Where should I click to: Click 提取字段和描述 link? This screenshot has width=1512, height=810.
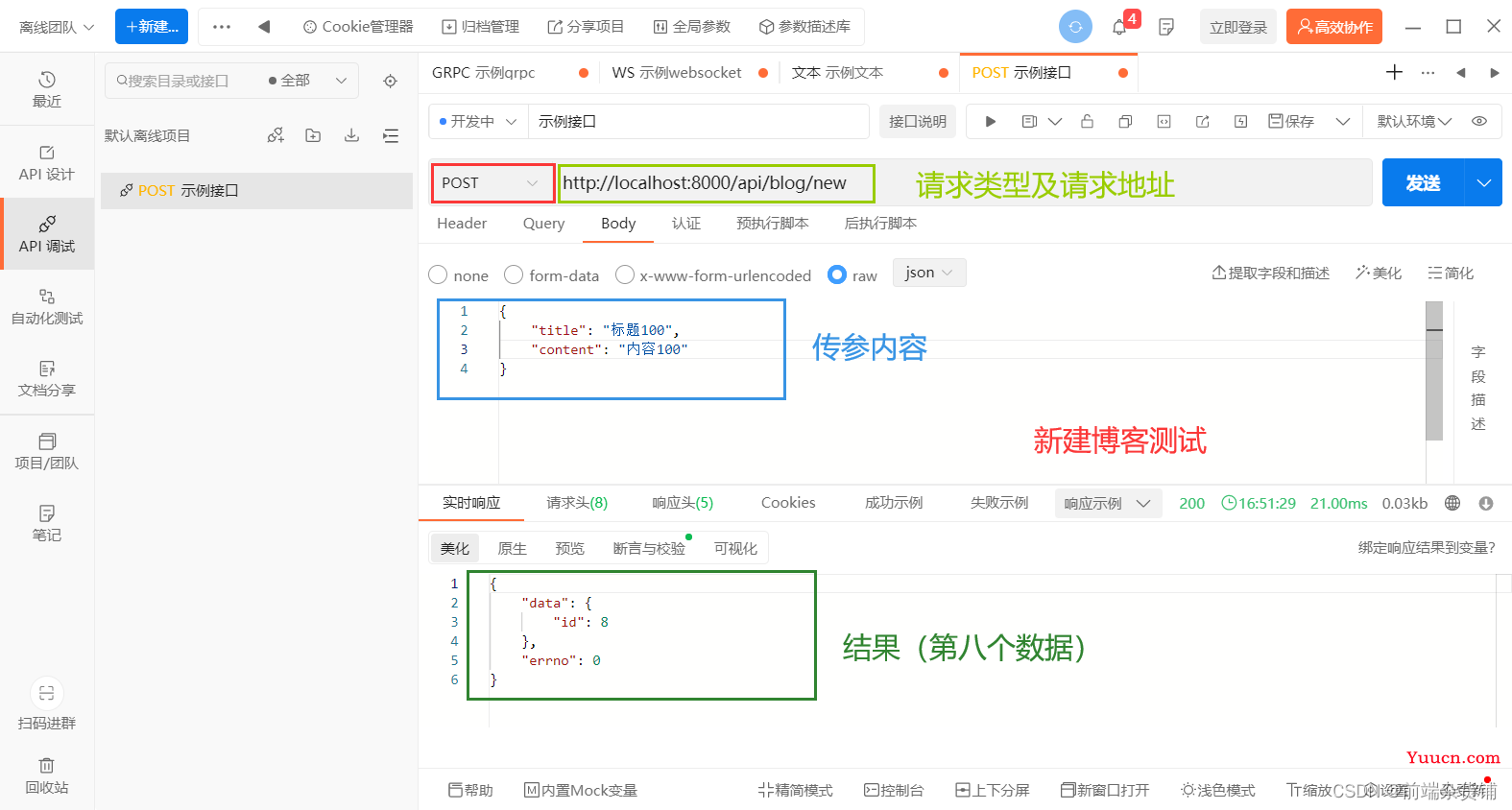click(1271, 273)
